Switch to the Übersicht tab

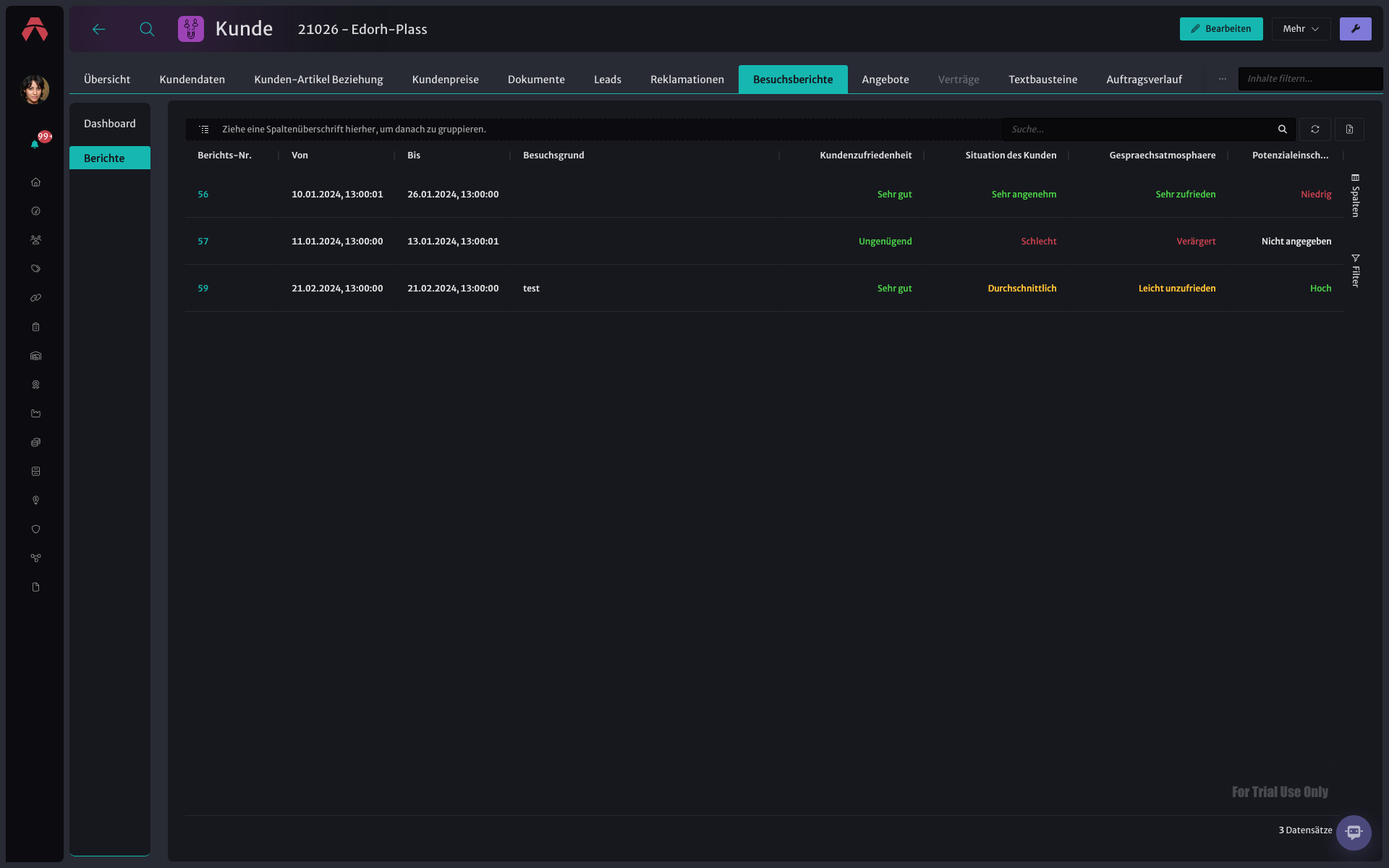107,80
